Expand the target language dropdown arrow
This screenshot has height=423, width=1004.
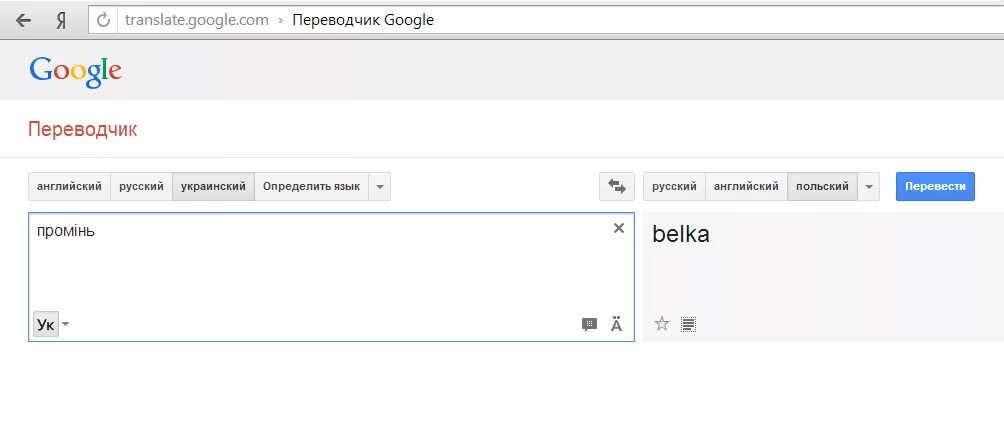[x=868, y=187]
